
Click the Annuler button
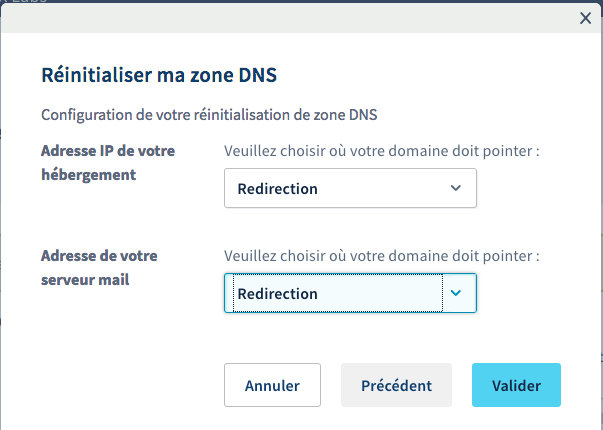point(272,385)
